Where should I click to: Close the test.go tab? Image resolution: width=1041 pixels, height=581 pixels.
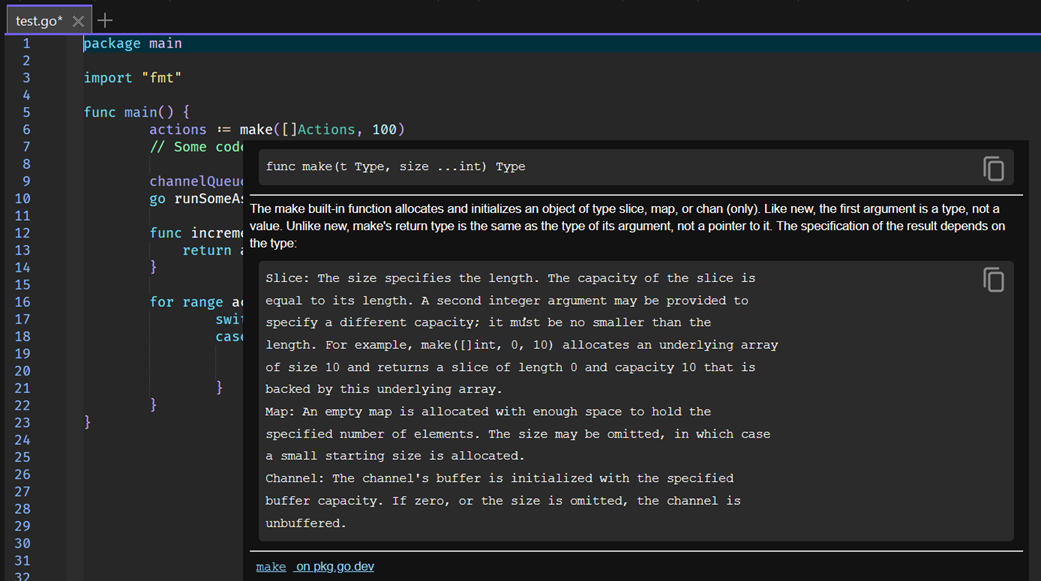pos(78,21)
